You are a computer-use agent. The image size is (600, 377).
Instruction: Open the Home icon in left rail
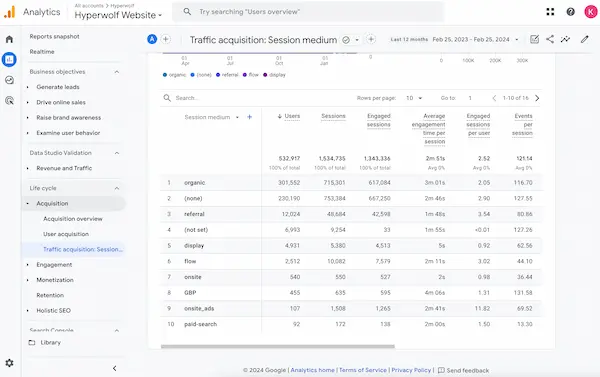click(x=9, y=39)
